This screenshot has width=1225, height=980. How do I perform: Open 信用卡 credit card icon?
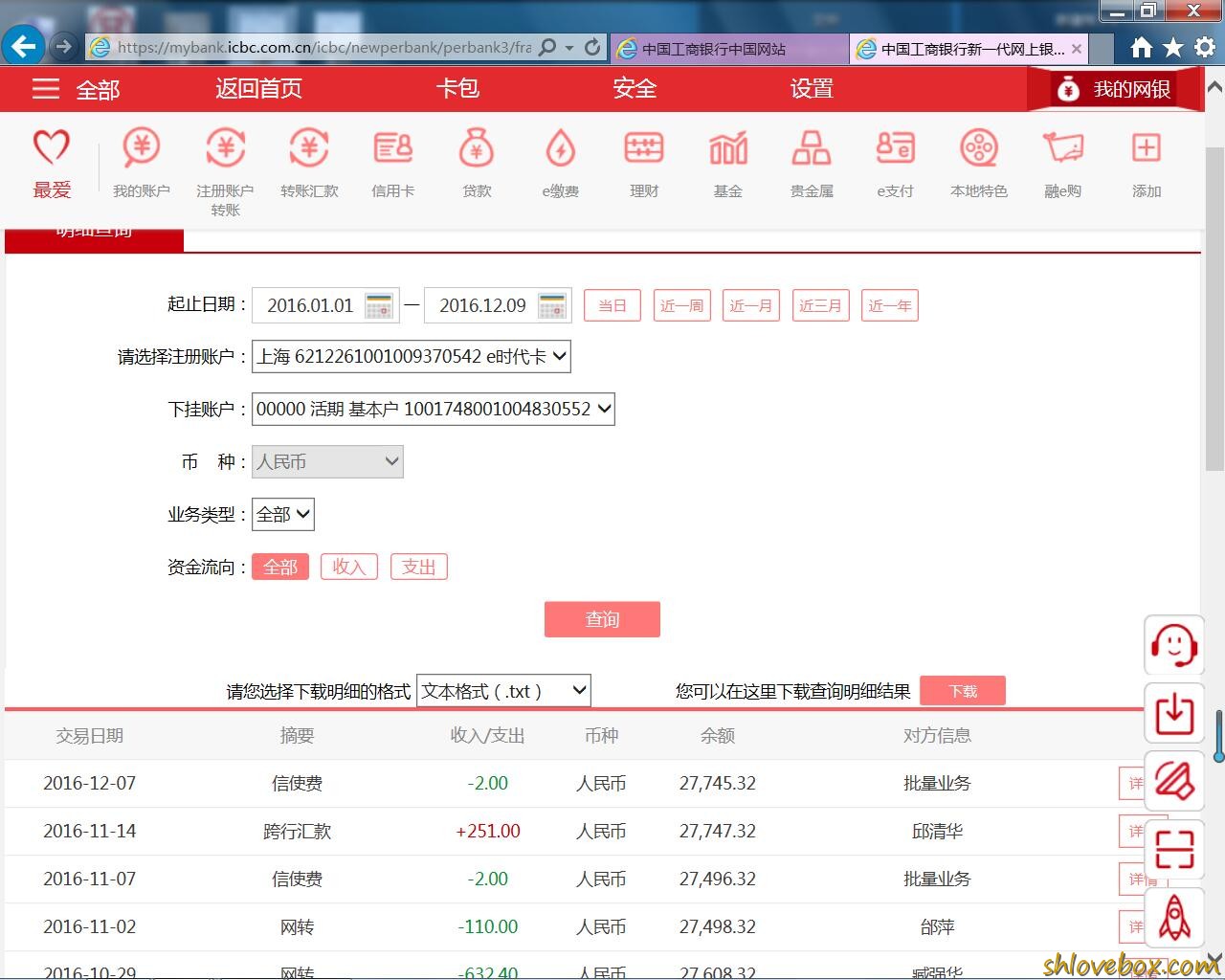(392, 147)
